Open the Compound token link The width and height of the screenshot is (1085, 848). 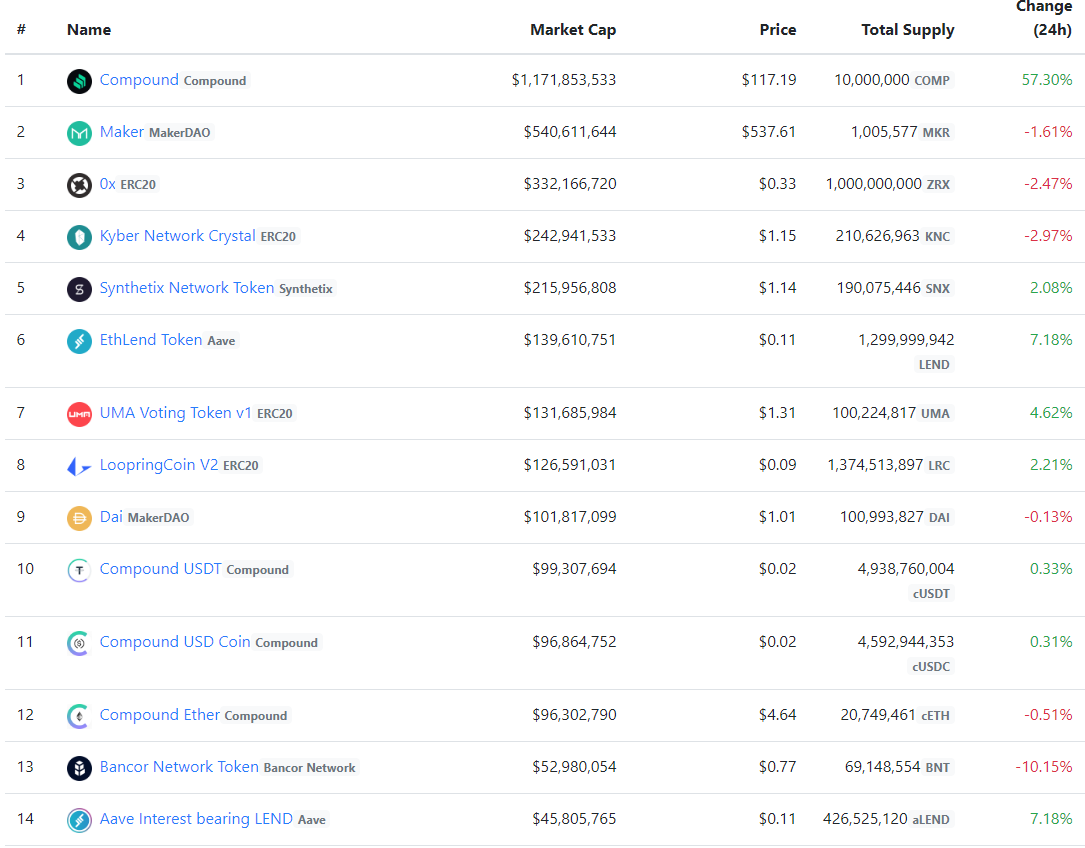[139, 80]
